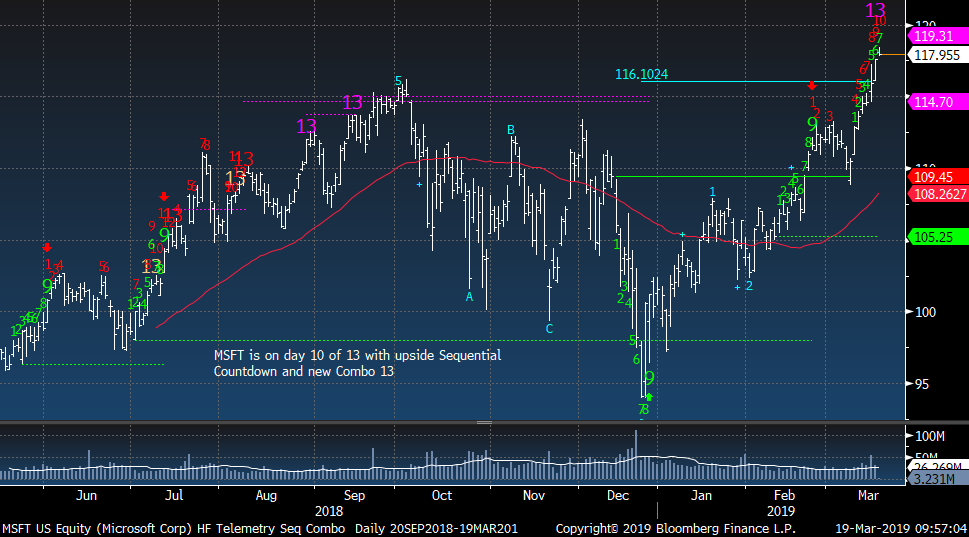This screenshot has width=969, height=537.
Task: Click the green 105.25 price label
Action: [x=936, y=237]
